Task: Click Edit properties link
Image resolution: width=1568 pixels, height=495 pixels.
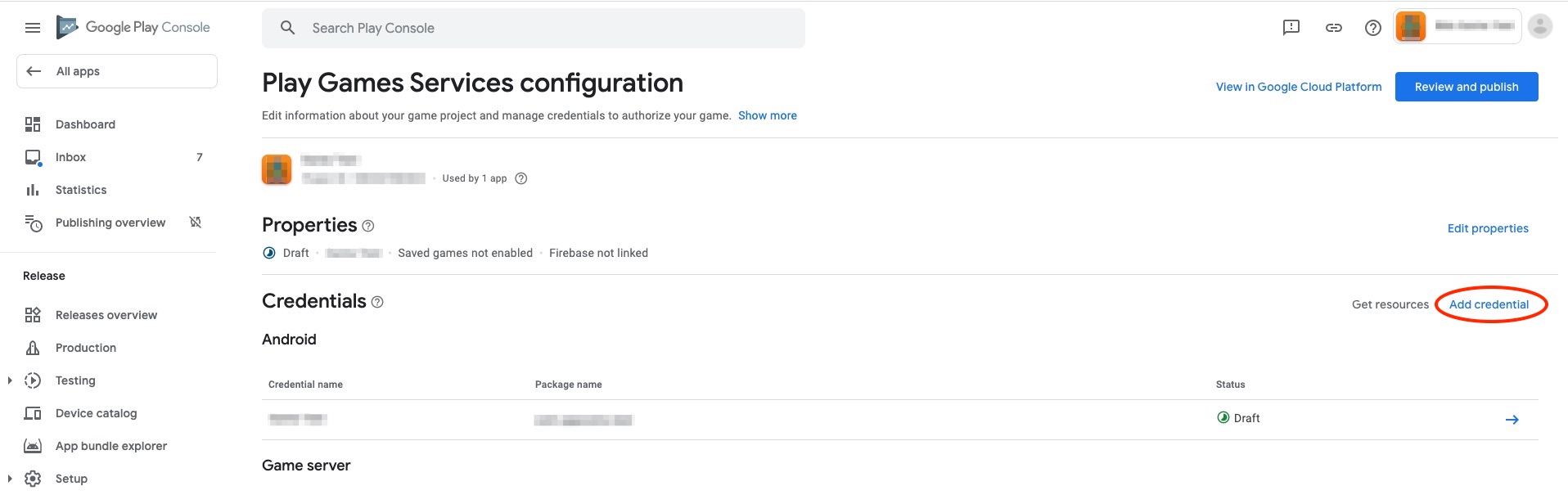Action: [x=1488, y=228]
